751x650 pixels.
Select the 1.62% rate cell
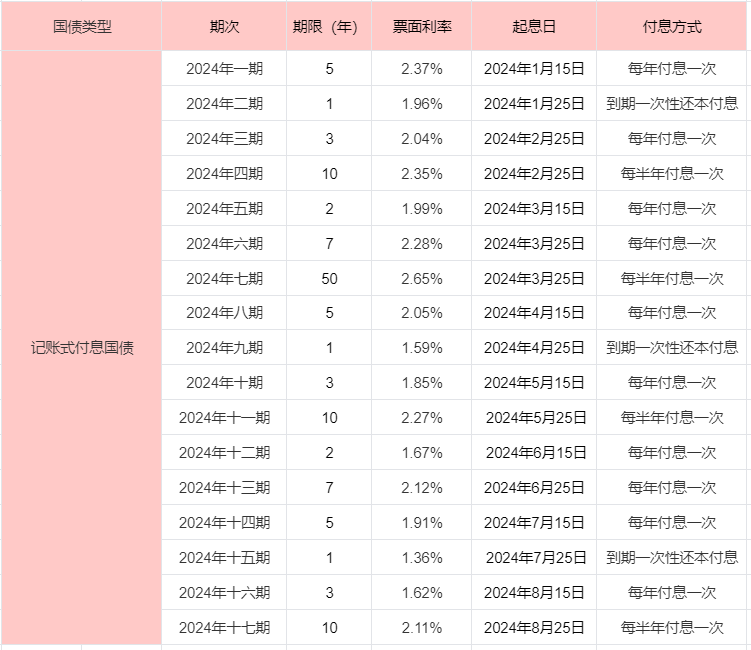421,592
